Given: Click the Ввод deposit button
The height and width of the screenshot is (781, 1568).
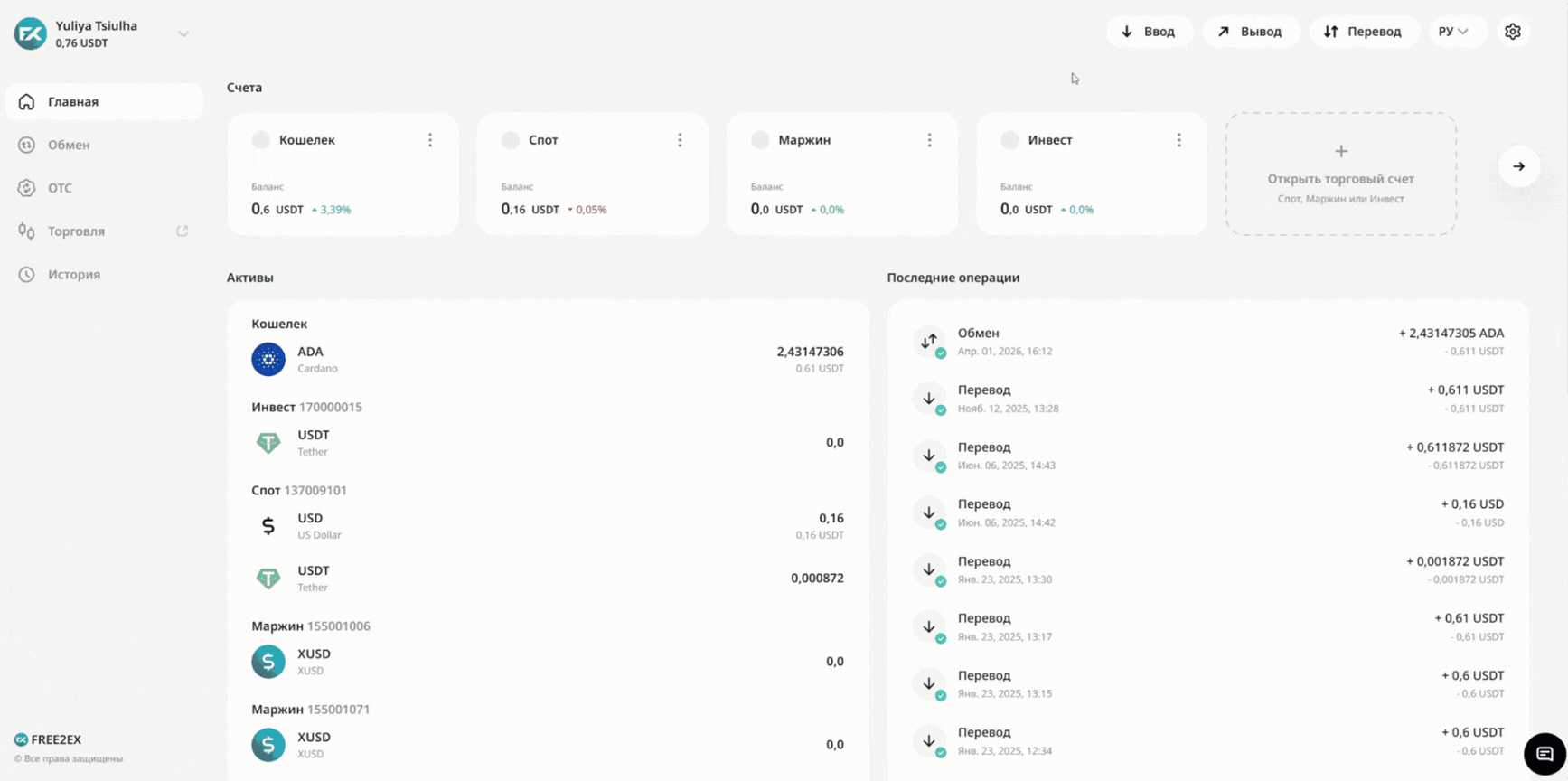Looking at the screenshot, I should tap(1149, 32).
